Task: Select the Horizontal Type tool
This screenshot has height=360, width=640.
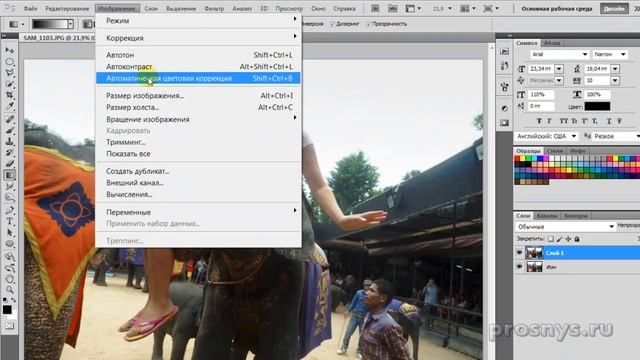Action: click(x=9, y=222)
